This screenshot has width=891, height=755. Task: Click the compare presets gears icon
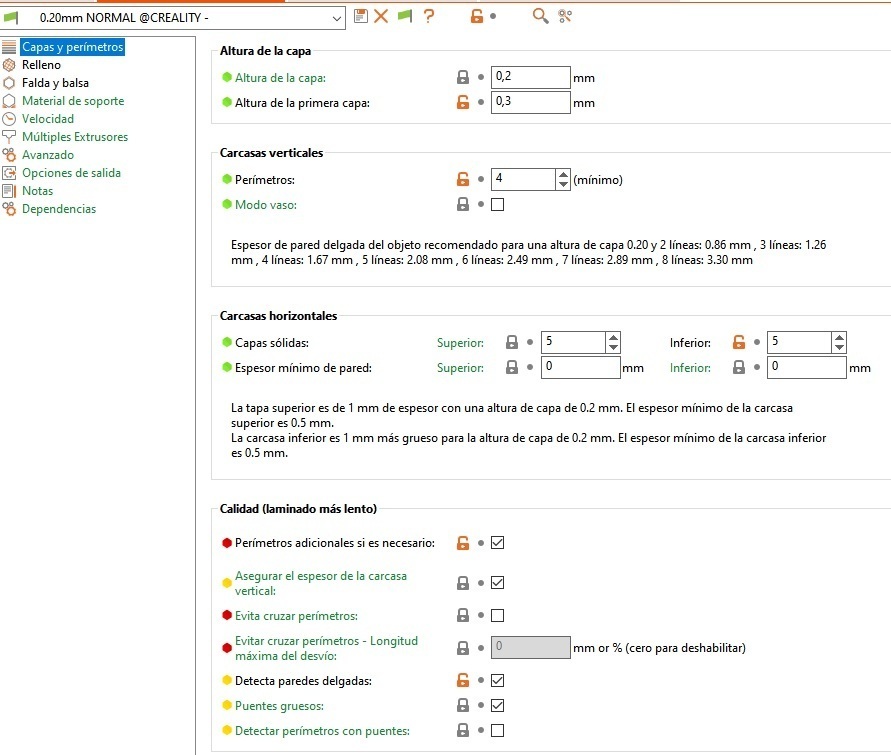tap(565, 16)
